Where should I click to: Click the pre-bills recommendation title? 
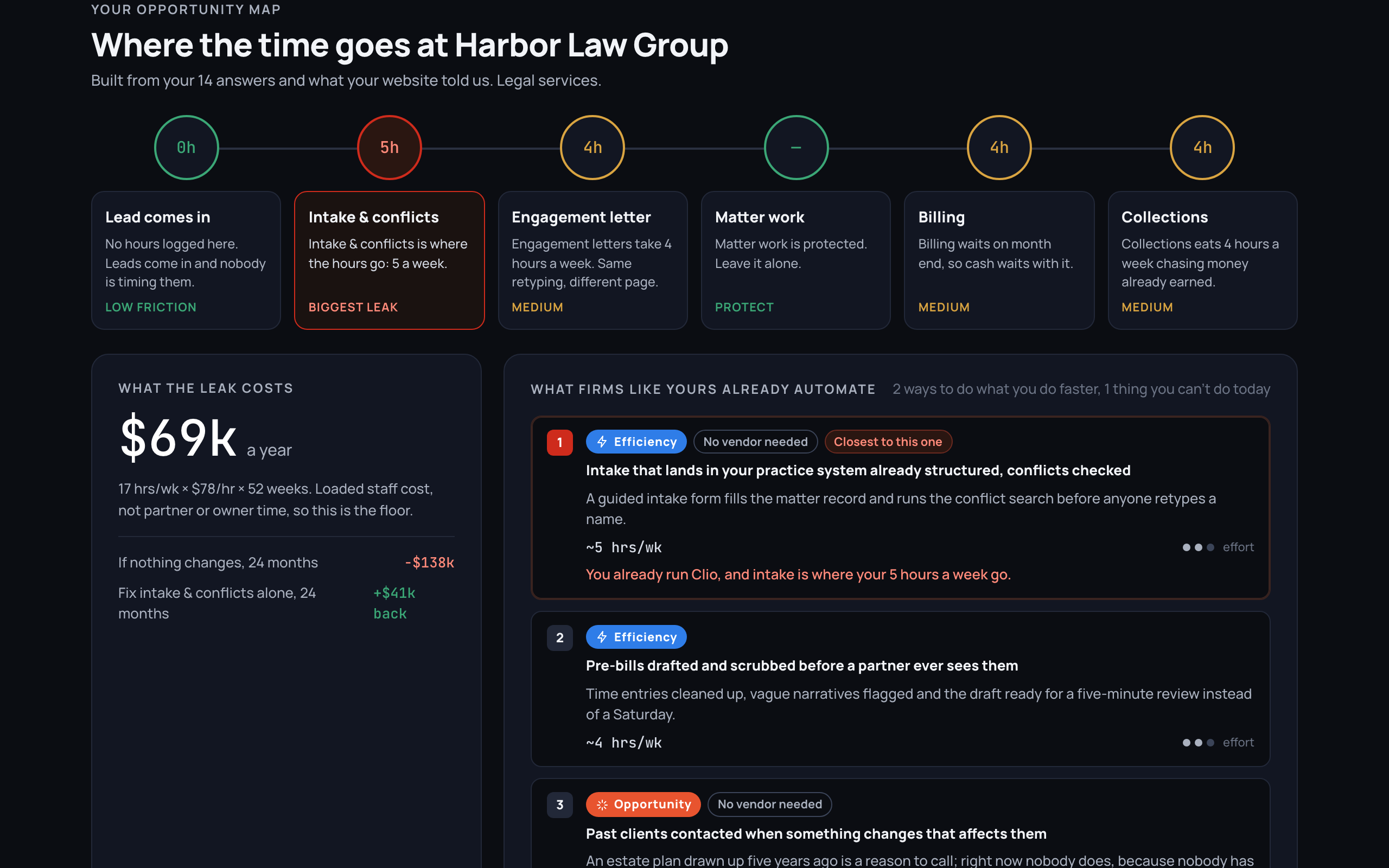(x=802, y=665)
